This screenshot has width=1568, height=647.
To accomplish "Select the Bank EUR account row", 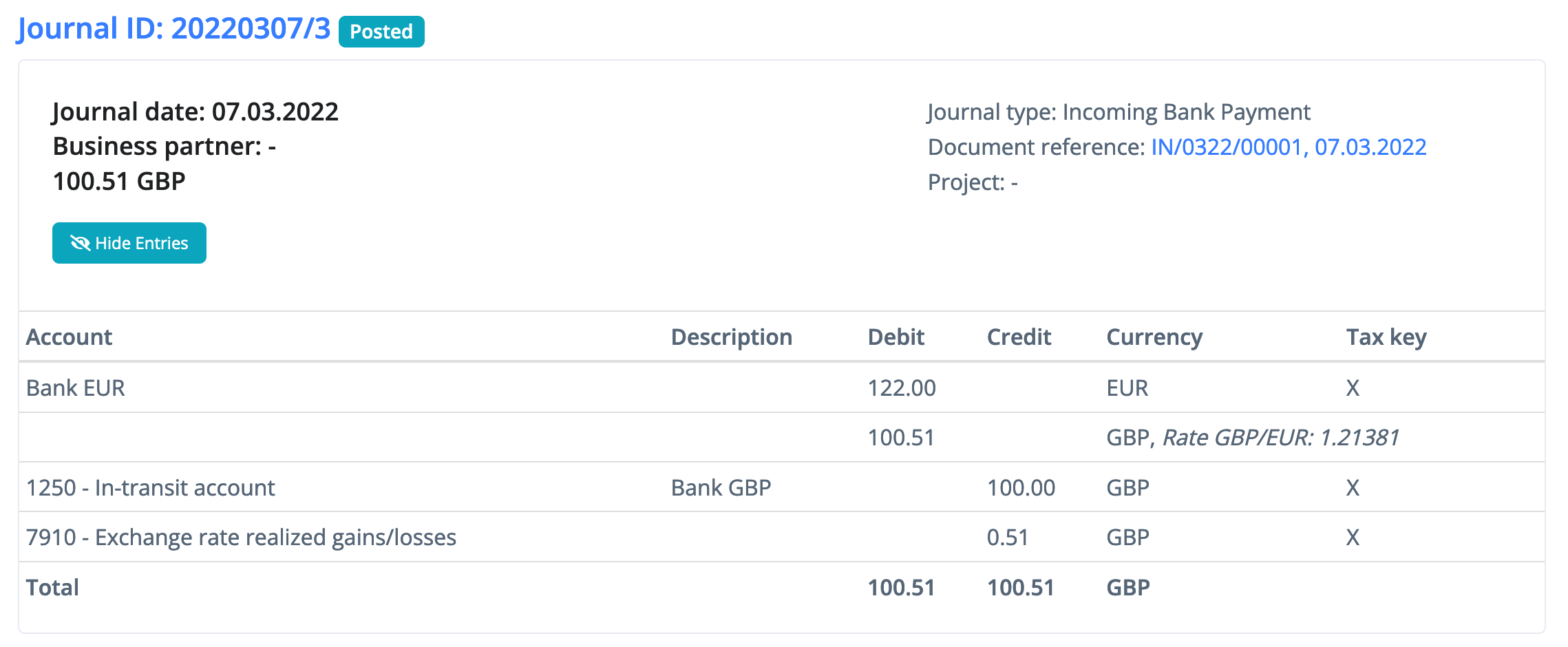I will 76,388.
